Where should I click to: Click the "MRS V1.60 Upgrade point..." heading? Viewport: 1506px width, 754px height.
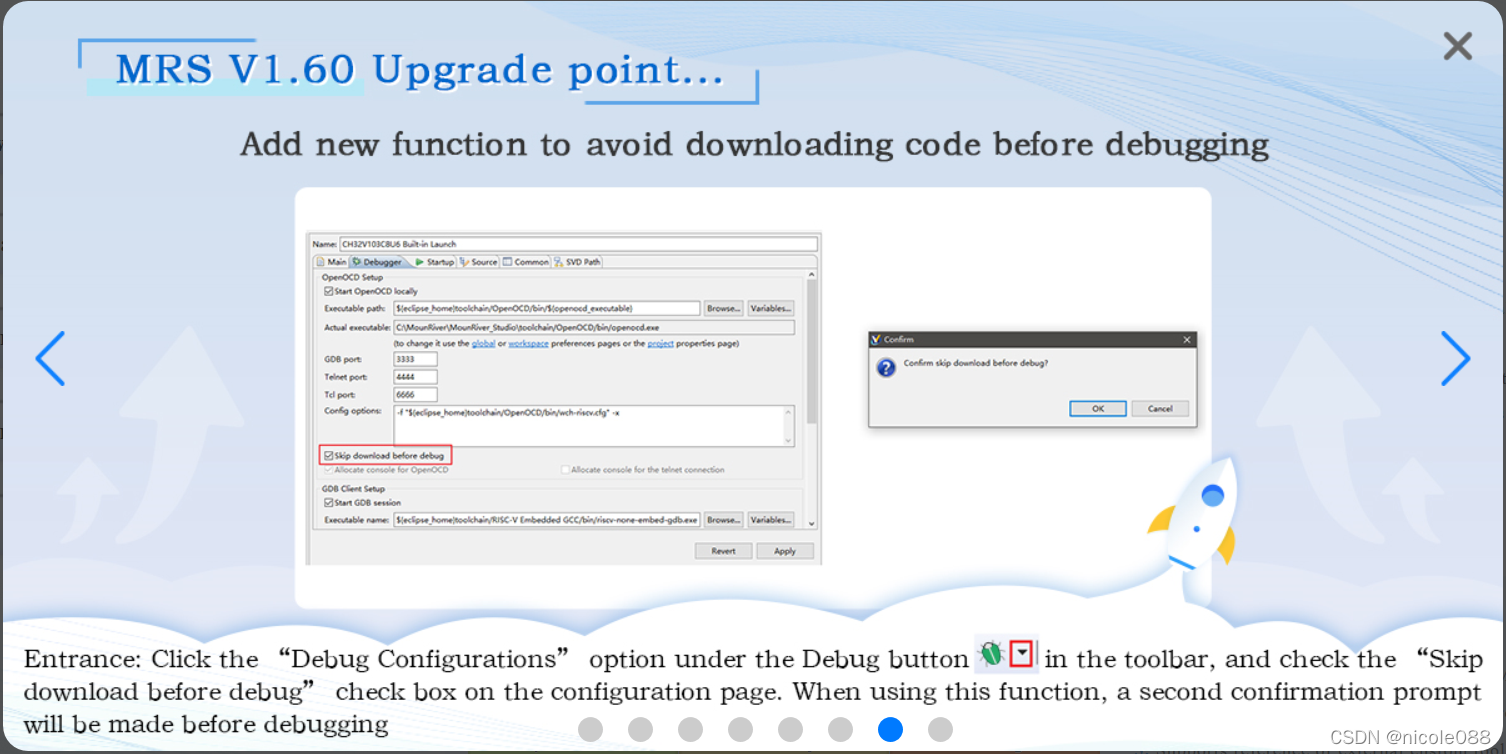[419, 70]
